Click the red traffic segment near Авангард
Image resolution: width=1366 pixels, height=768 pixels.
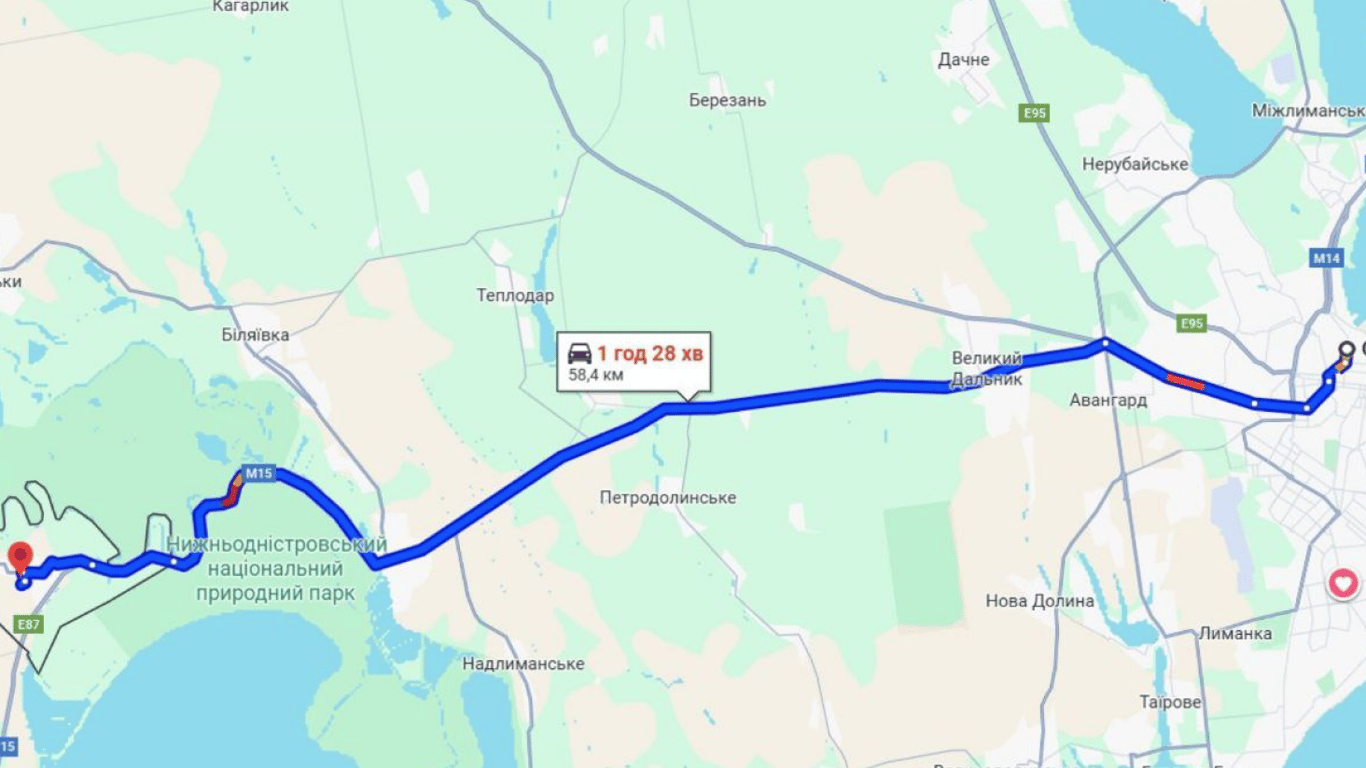tap(1185, 380)
